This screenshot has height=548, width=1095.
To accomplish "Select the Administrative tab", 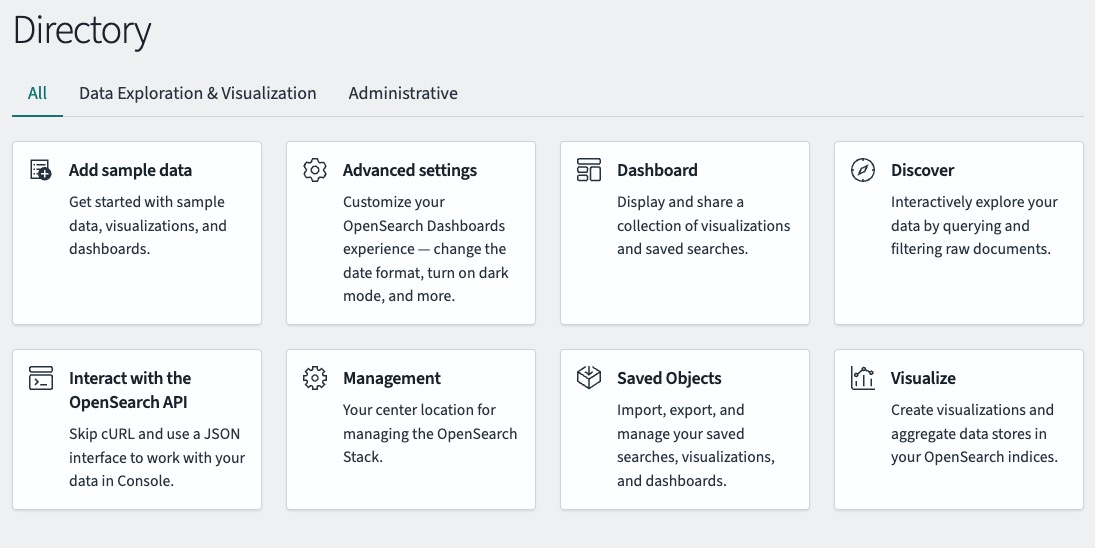I will [x=403, y=93].
